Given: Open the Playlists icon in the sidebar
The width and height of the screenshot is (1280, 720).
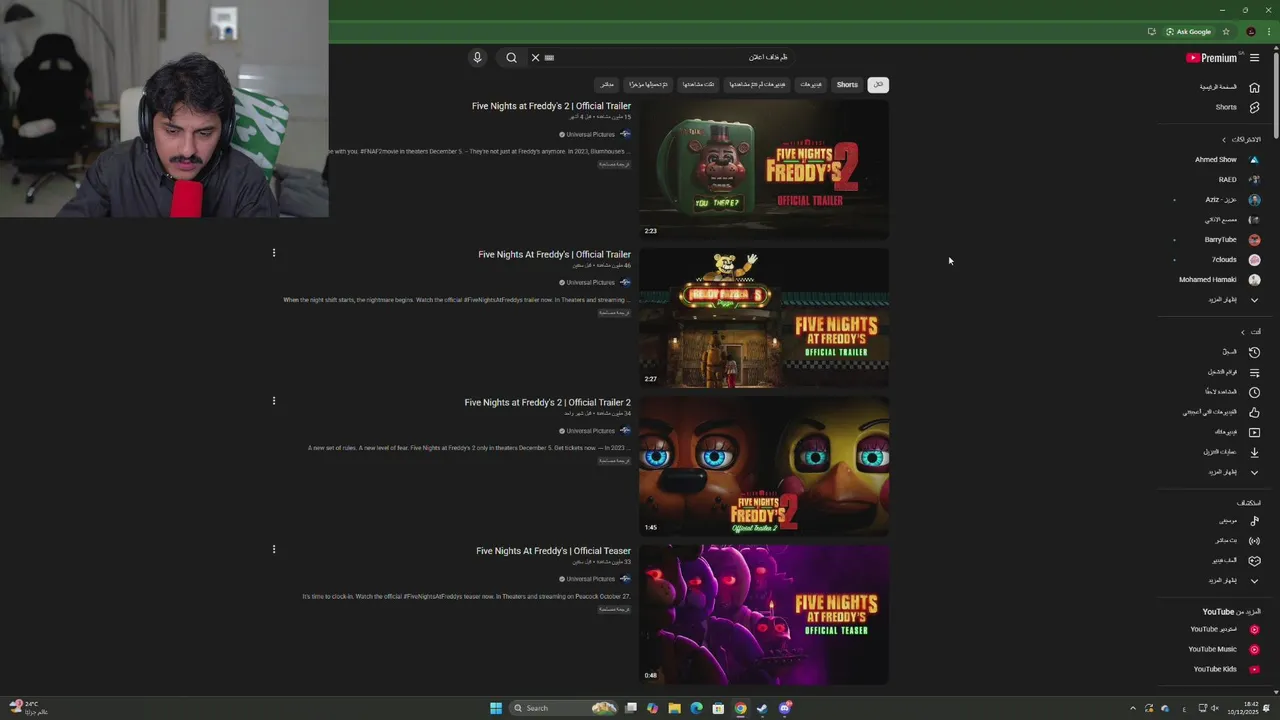Looking at the screenshot, I should [x=1254, y=372].
